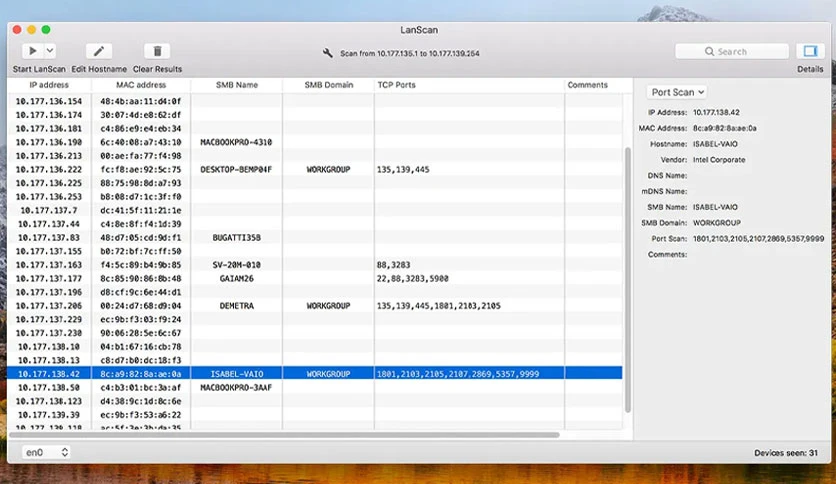Open scan range settings wrench icon
Image resolution: width=836 pixels, height=484 pixels.
[x=328, y=53]
